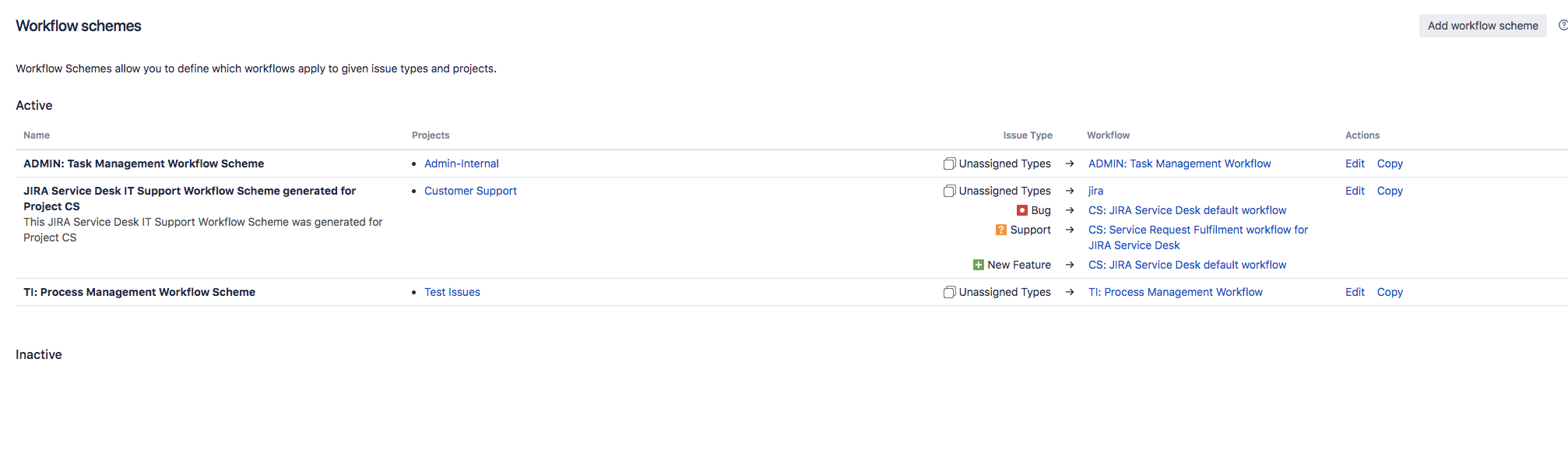Copy the JIRA Service Desk IT Support scheme
The image size is (1568, 475).
coord(1390,191)
